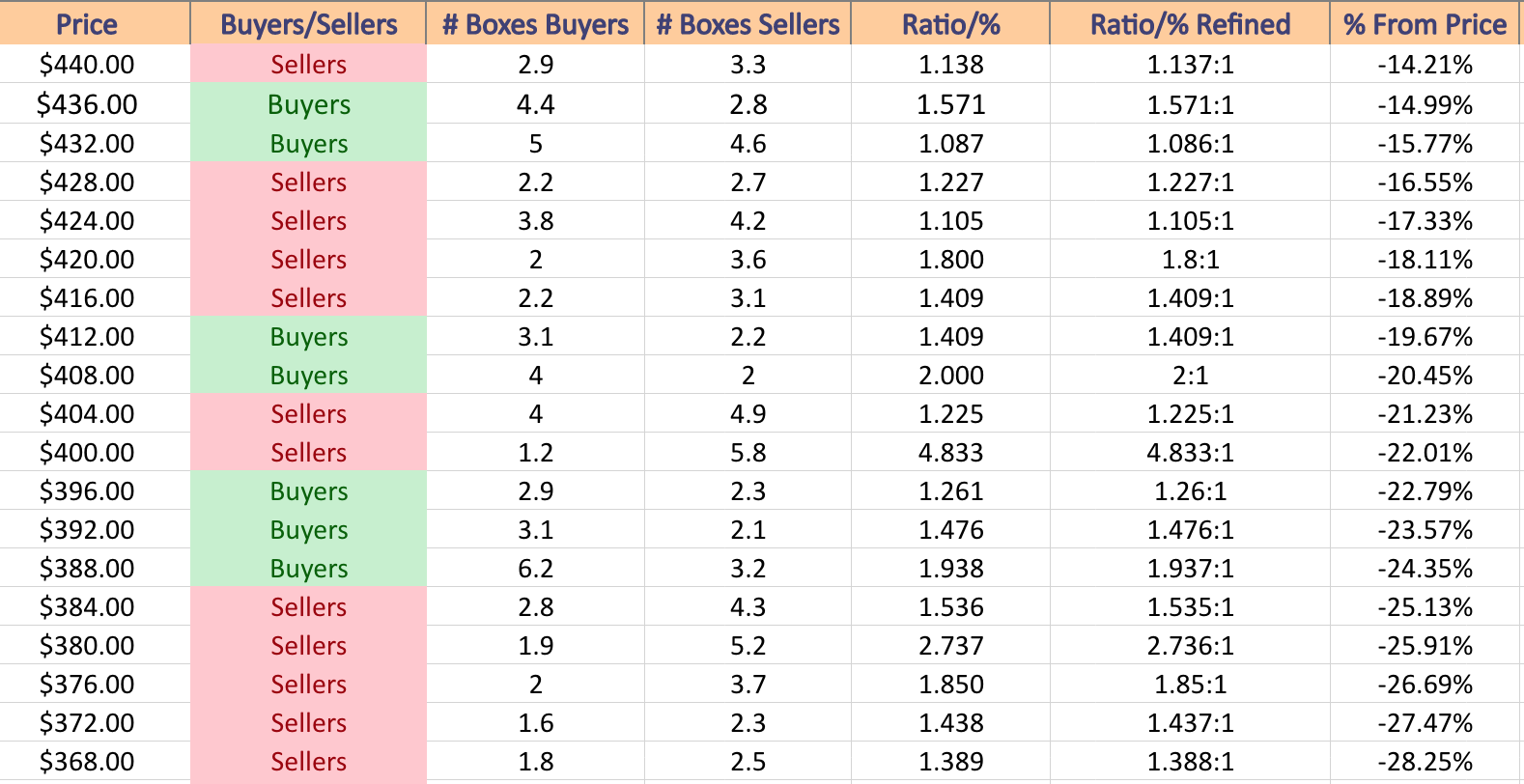This screenshot has height=784, width=1524.
Task: Select the 2:1 refined ratio cell
Action: (1190, 375)
